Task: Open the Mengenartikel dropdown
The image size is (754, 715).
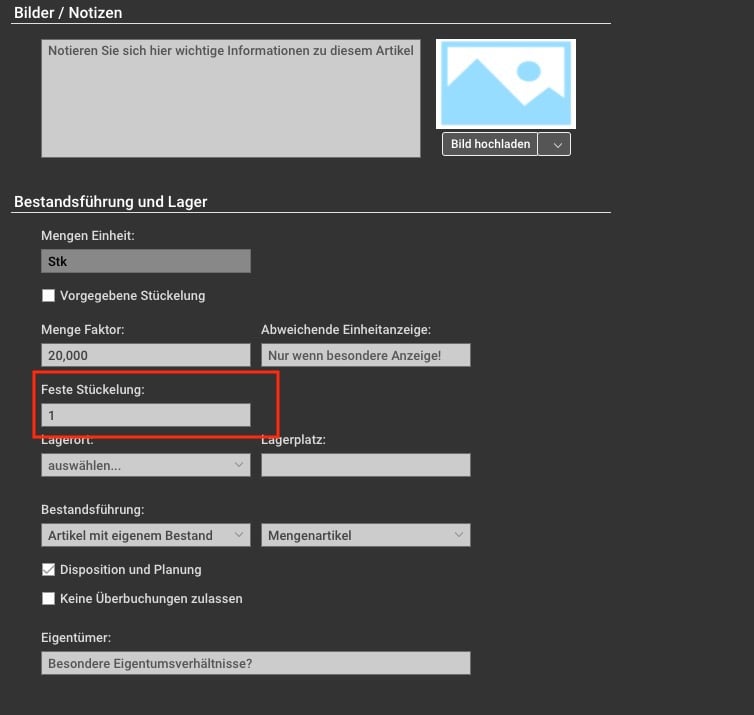Action: click(x=365, y=535)
